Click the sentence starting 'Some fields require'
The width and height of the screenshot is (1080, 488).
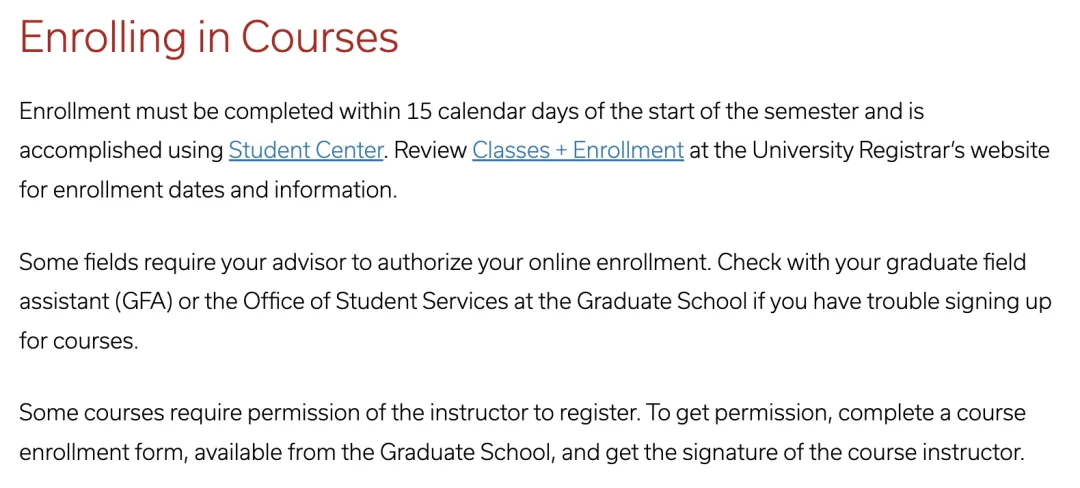pos(300,263)
